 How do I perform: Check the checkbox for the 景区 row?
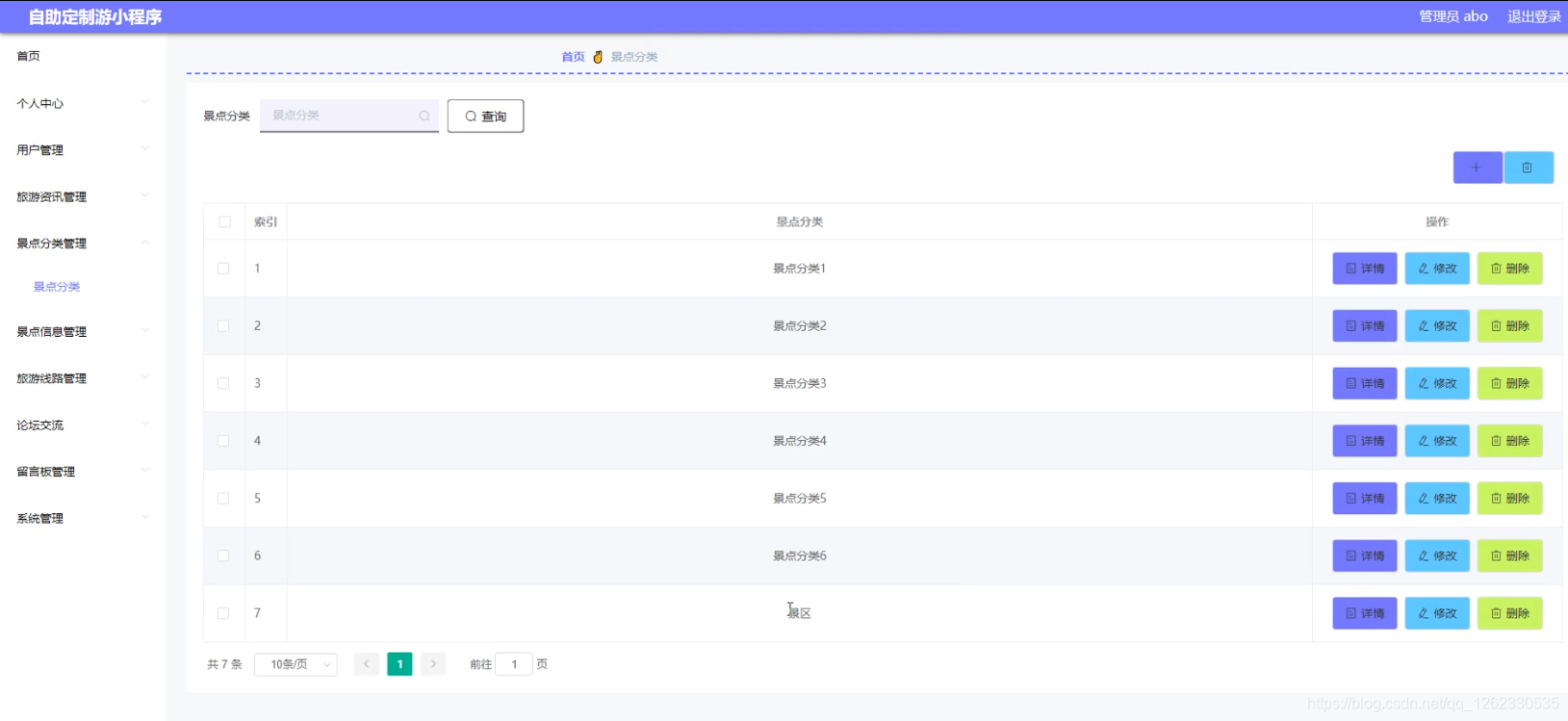[223, 613]
